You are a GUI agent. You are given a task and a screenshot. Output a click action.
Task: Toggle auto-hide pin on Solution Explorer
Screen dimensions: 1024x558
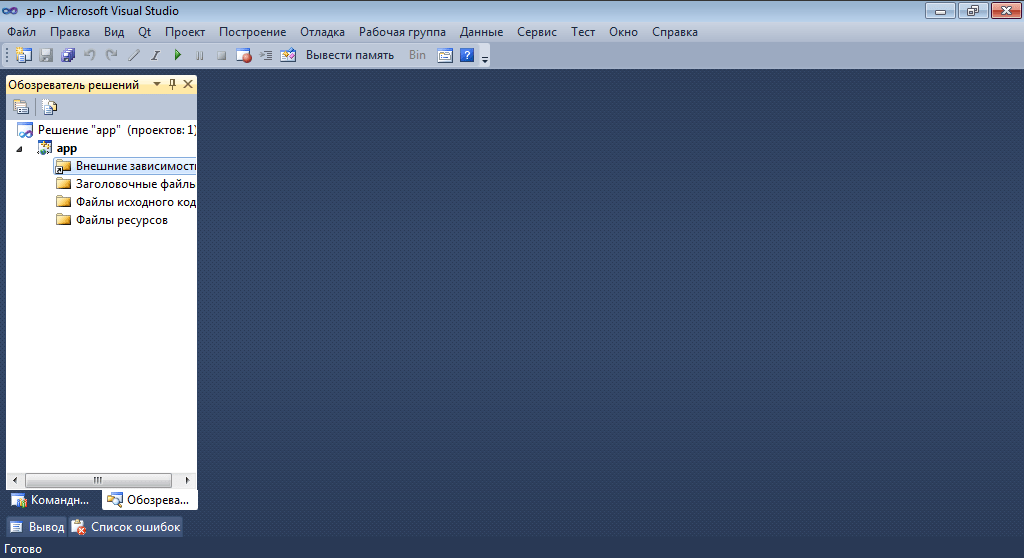coord(172,84)
